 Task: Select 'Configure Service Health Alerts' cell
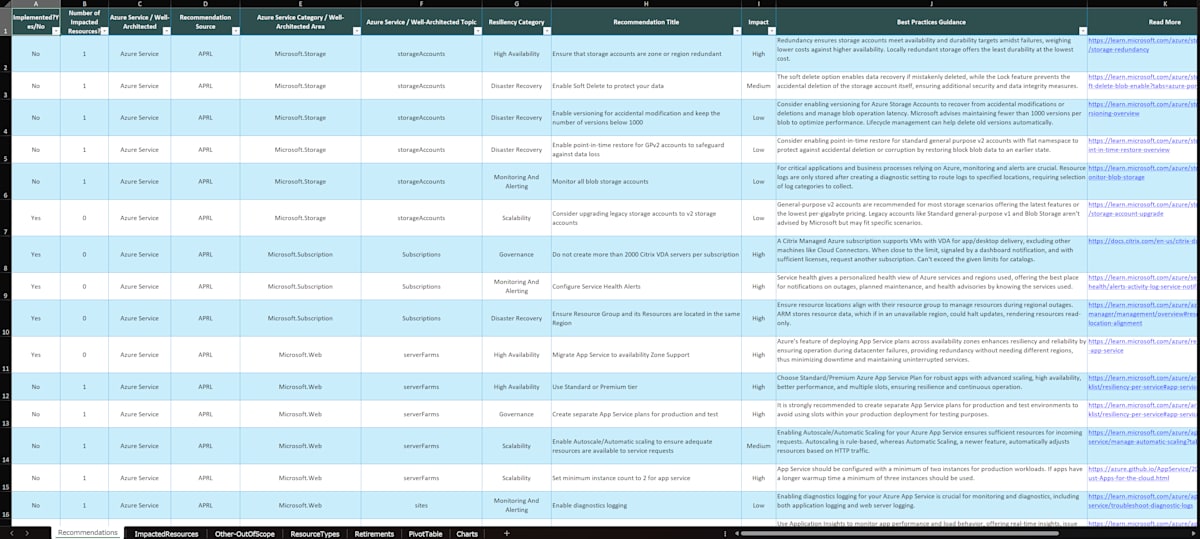(x=645, y=286)
